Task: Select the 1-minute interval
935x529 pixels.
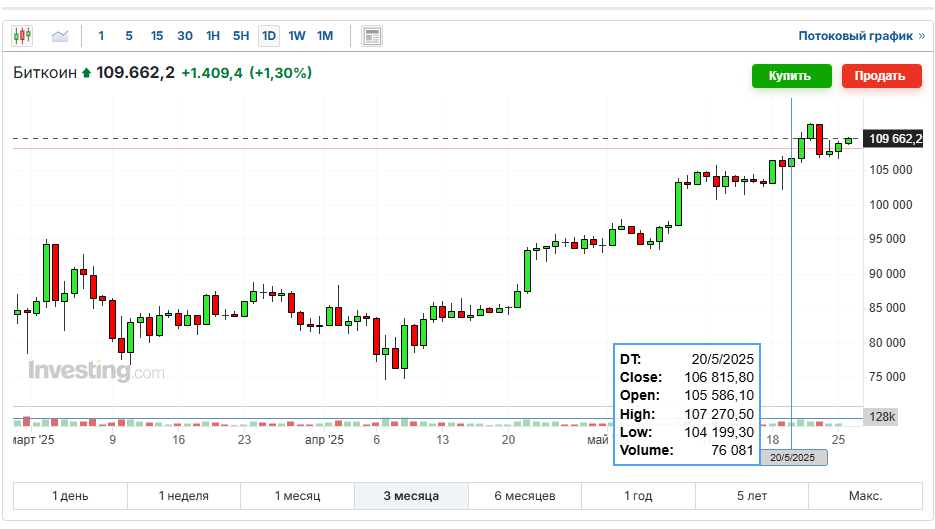Action: click(x=101, y=36)
